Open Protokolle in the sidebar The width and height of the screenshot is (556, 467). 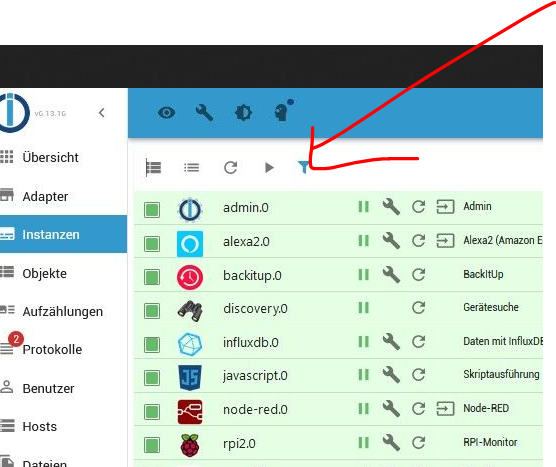click(52, 350)
